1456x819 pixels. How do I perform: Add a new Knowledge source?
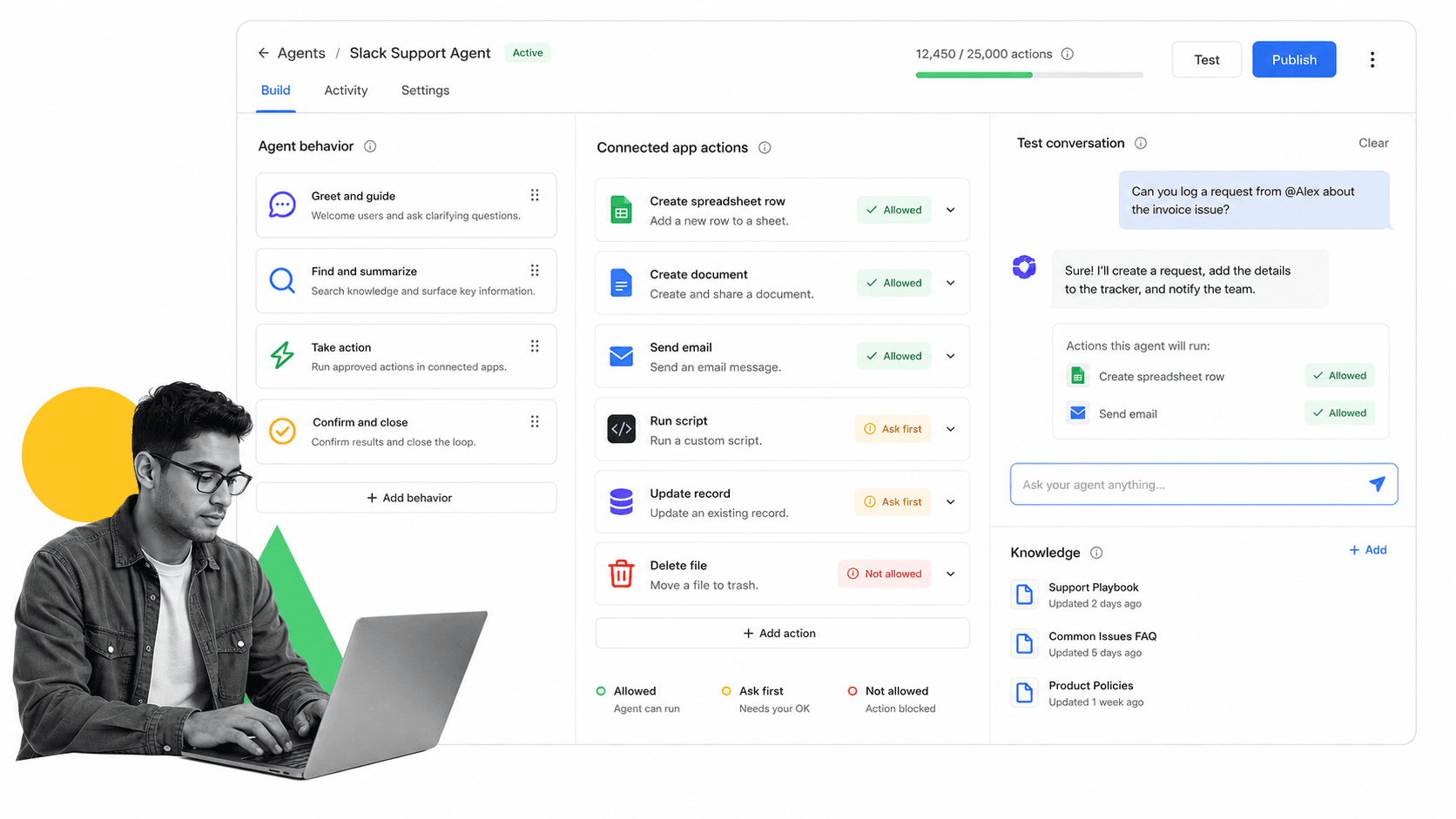coord(1368,550)
